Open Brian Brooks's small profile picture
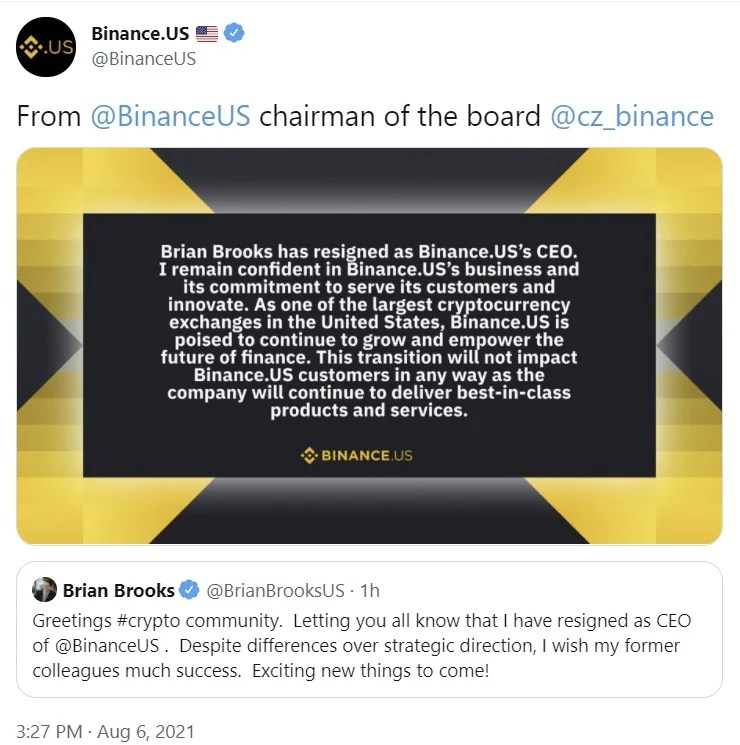The width and height of the screenshot is (740, 745). [x=44, y=589]
